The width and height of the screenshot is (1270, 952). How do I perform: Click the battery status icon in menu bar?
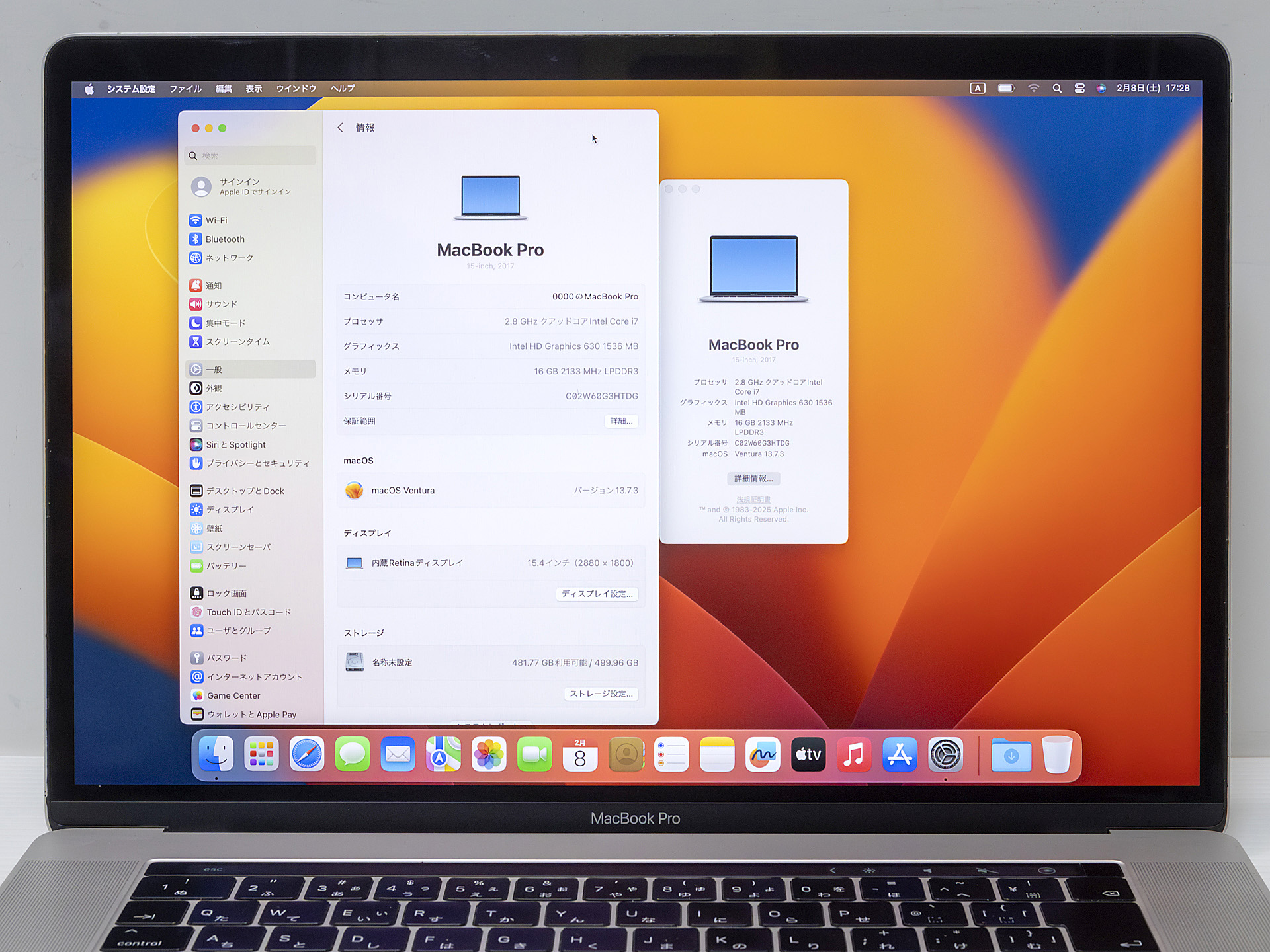1007,89
